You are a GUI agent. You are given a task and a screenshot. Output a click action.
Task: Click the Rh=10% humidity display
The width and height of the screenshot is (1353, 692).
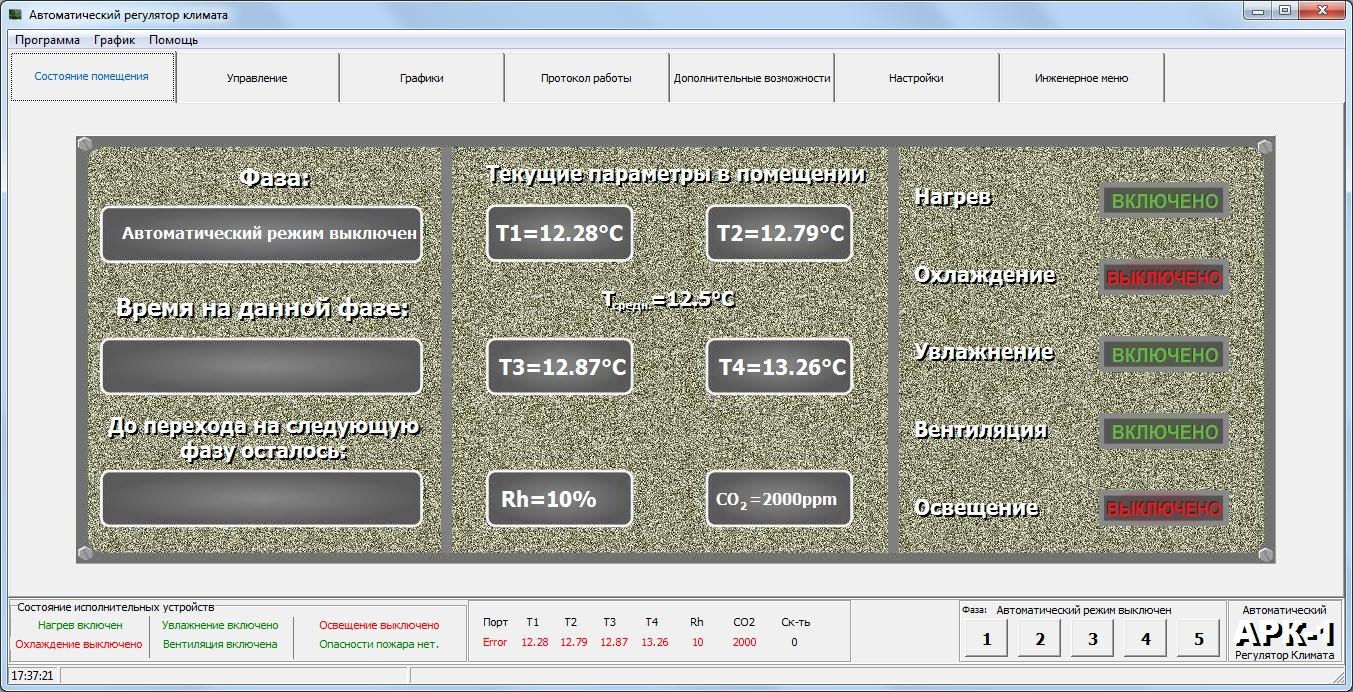(x=559, y=499)
